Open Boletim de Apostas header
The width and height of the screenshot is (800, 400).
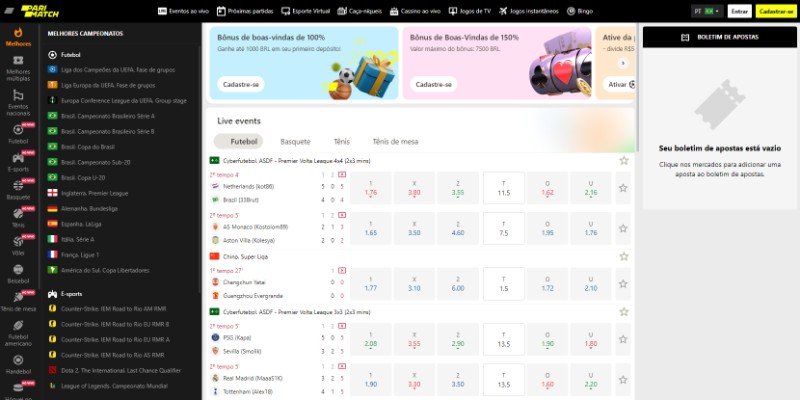tap(719, 37)
